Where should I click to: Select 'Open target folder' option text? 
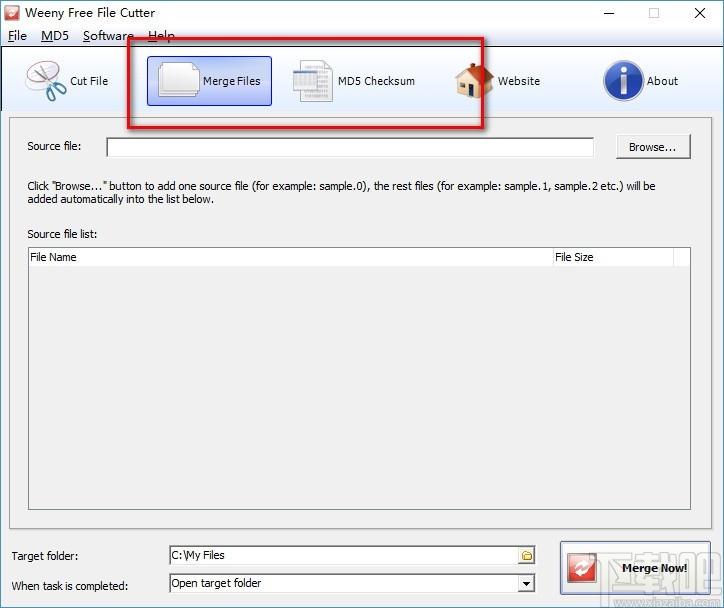coord(216,583)
